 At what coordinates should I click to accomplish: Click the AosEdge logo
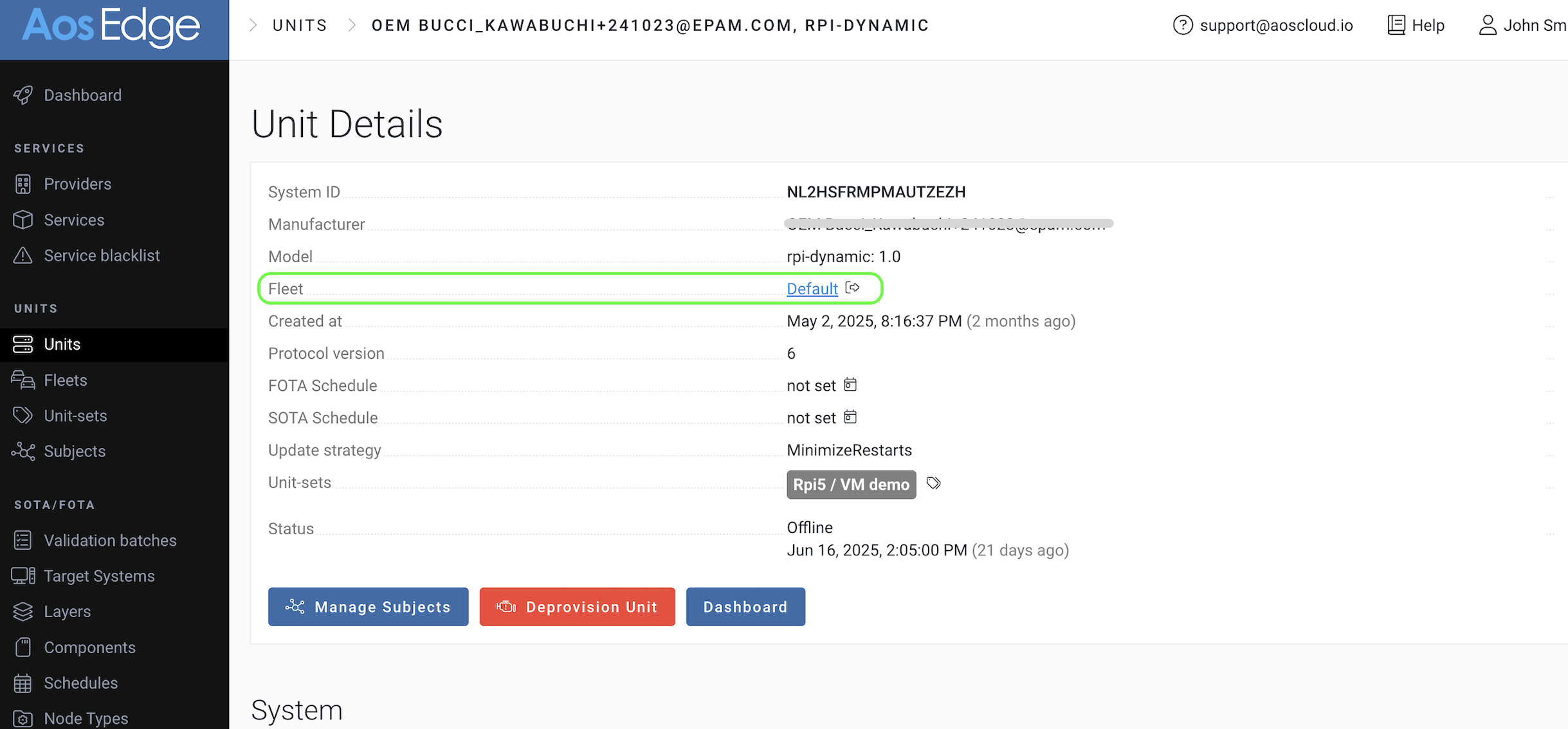click(x=111, y=27)
